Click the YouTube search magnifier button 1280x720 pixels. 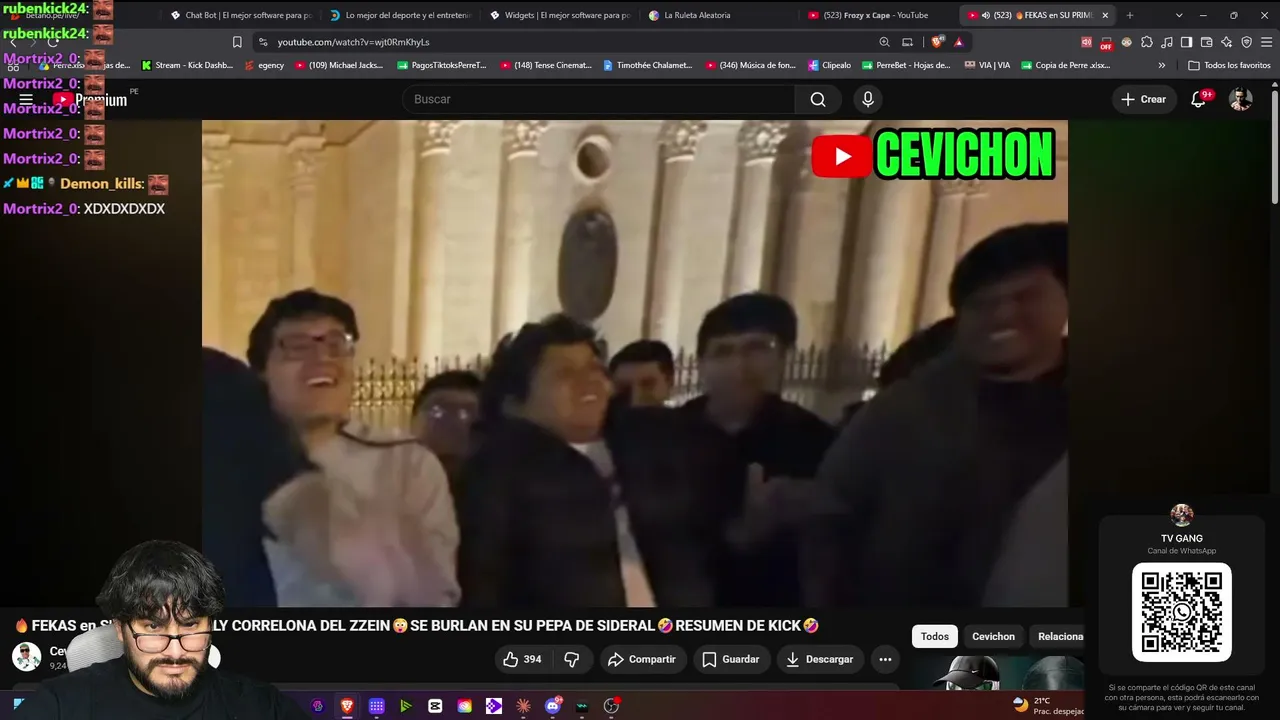point(818,99)
